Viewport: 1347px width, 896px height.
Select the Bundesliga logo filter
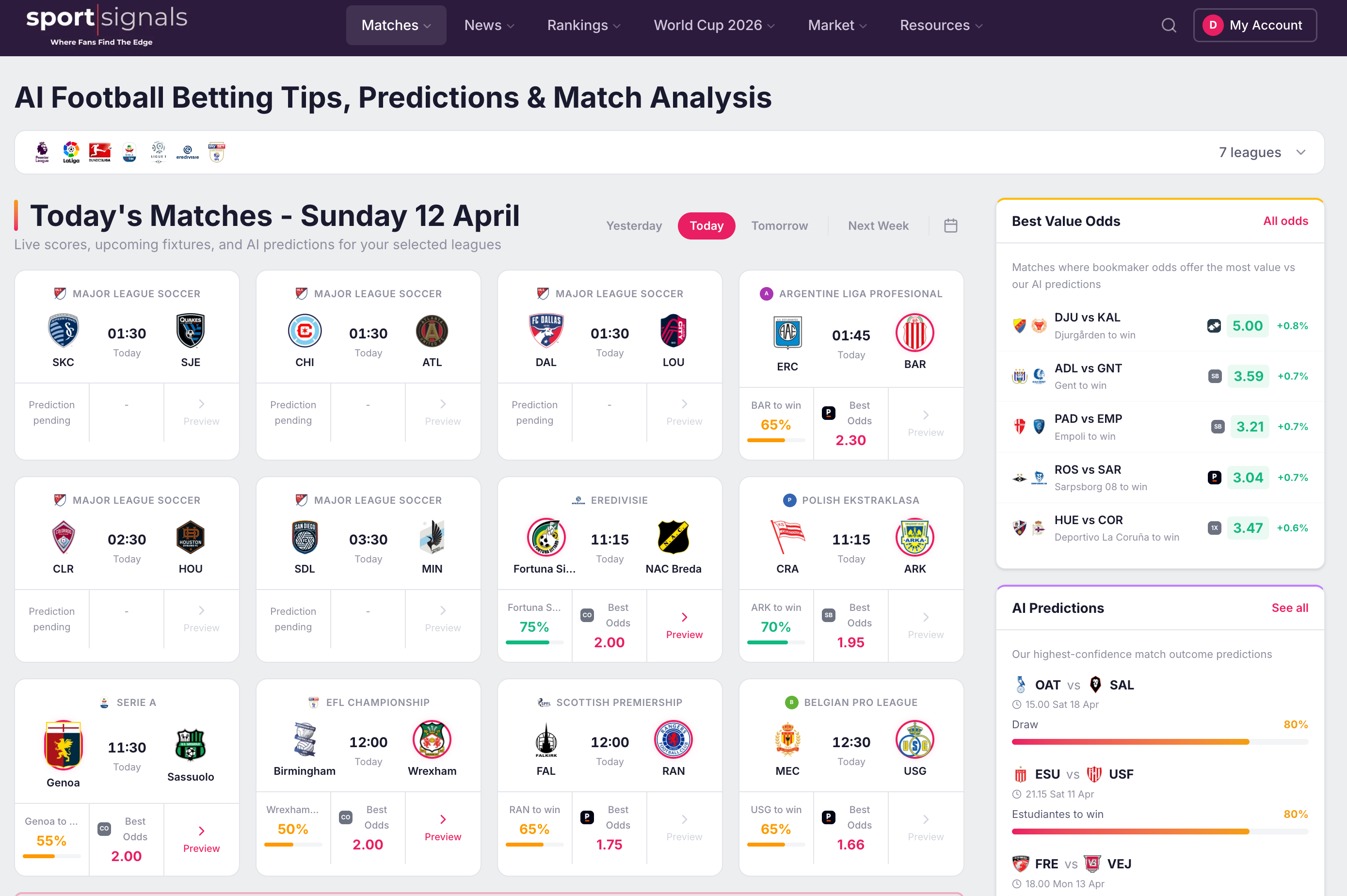click(x=100, y=153)
